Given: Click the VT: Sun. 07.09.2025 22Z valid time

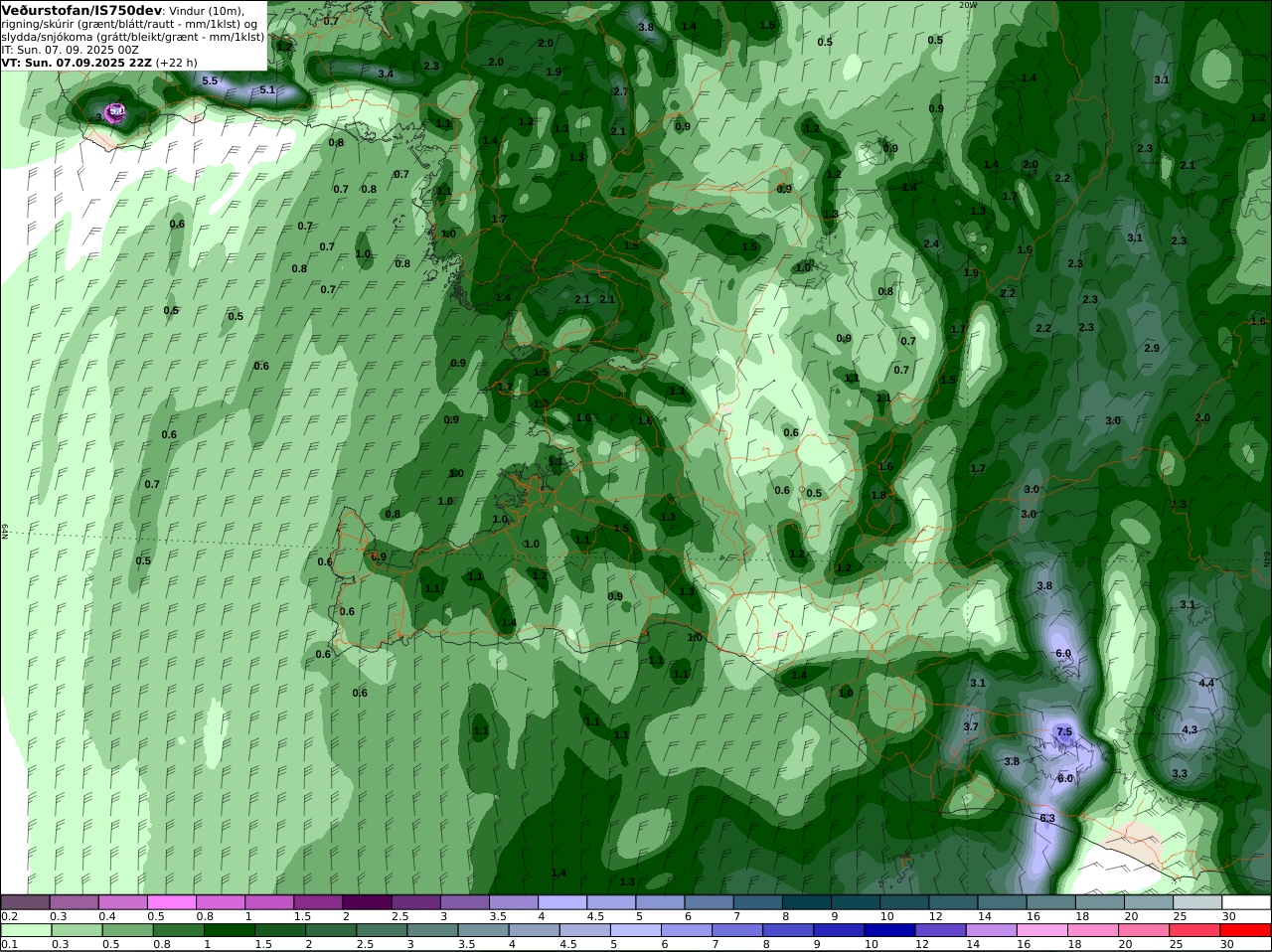Looking at the screenshot, I should coord(77,62).
